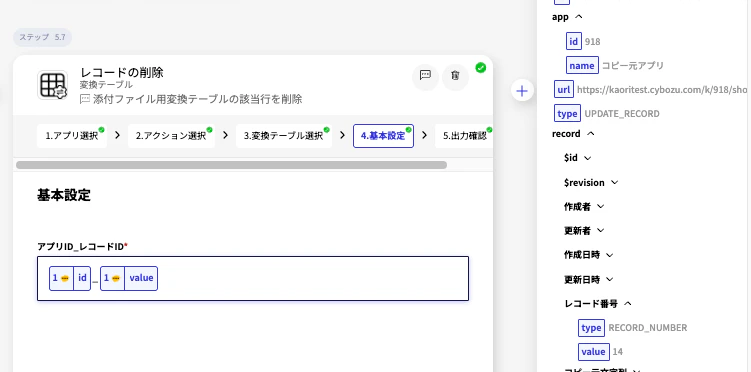Expand the 作成者 node
Viewport: 751px width, 372px height.
coord(601,207)
